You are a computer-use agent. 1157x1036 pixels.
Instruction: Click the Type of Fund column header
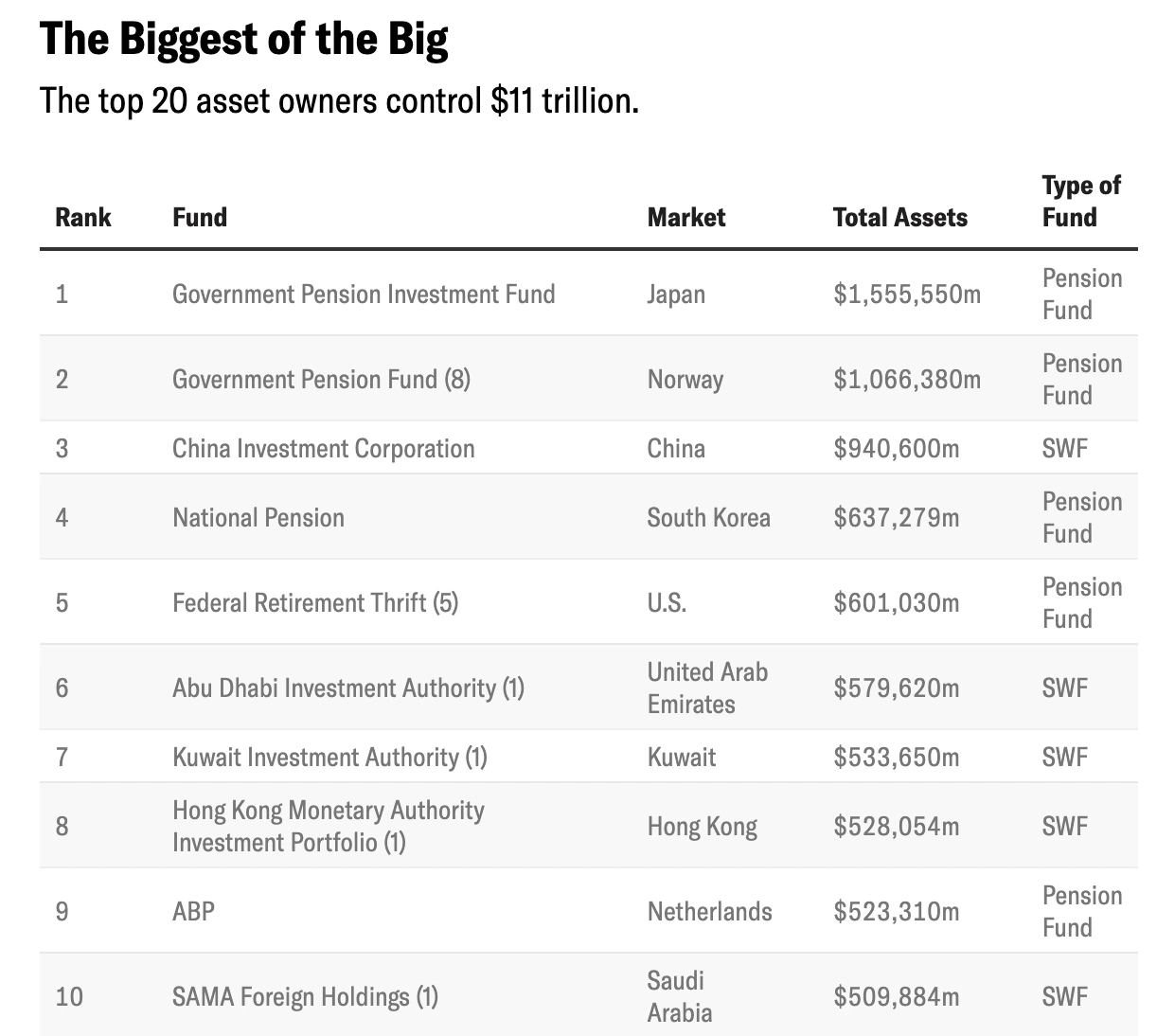point(1081,201)
